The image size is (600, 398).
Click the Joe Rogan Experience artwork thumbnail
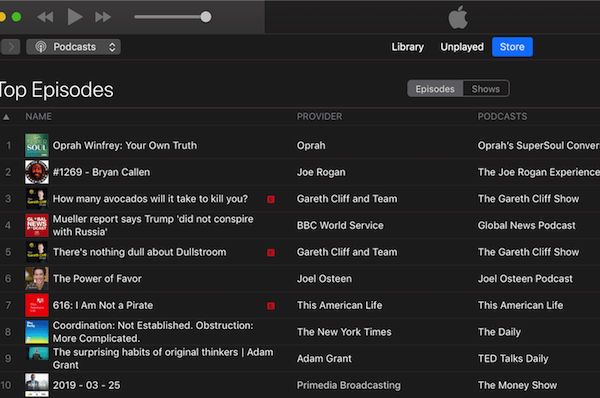[x=37, y=172]
